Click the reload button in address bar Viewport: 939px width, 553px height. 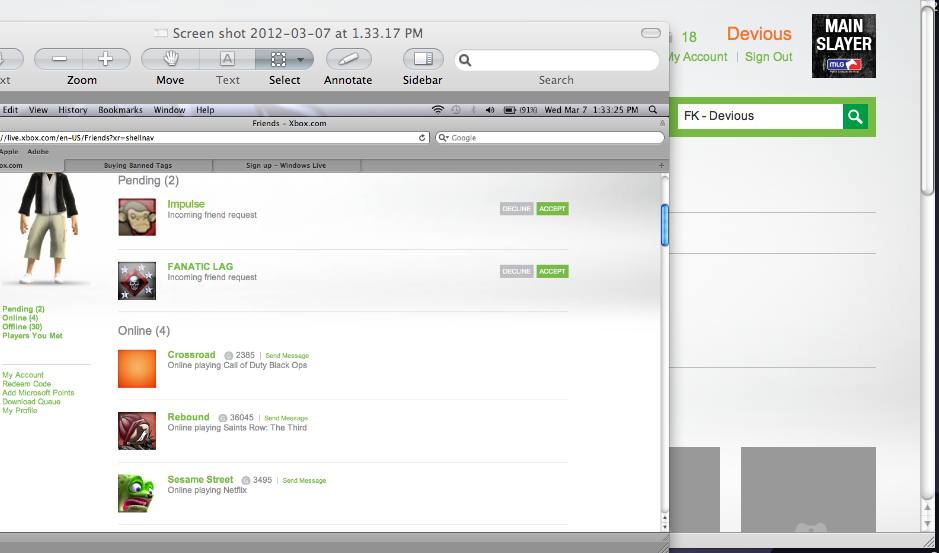[x=422, y=138]
